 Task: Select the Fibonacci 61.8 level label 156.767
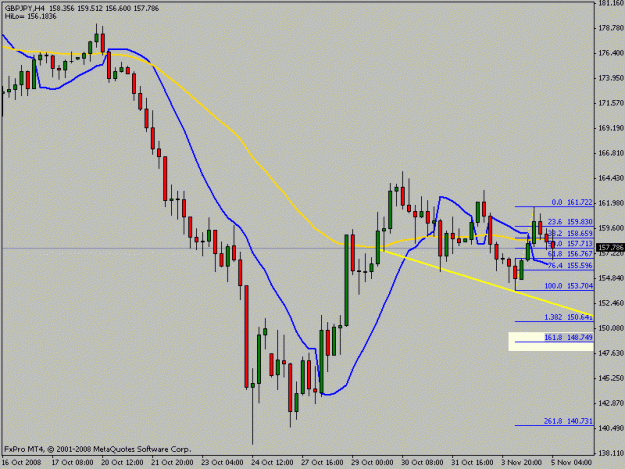(570, 254)
